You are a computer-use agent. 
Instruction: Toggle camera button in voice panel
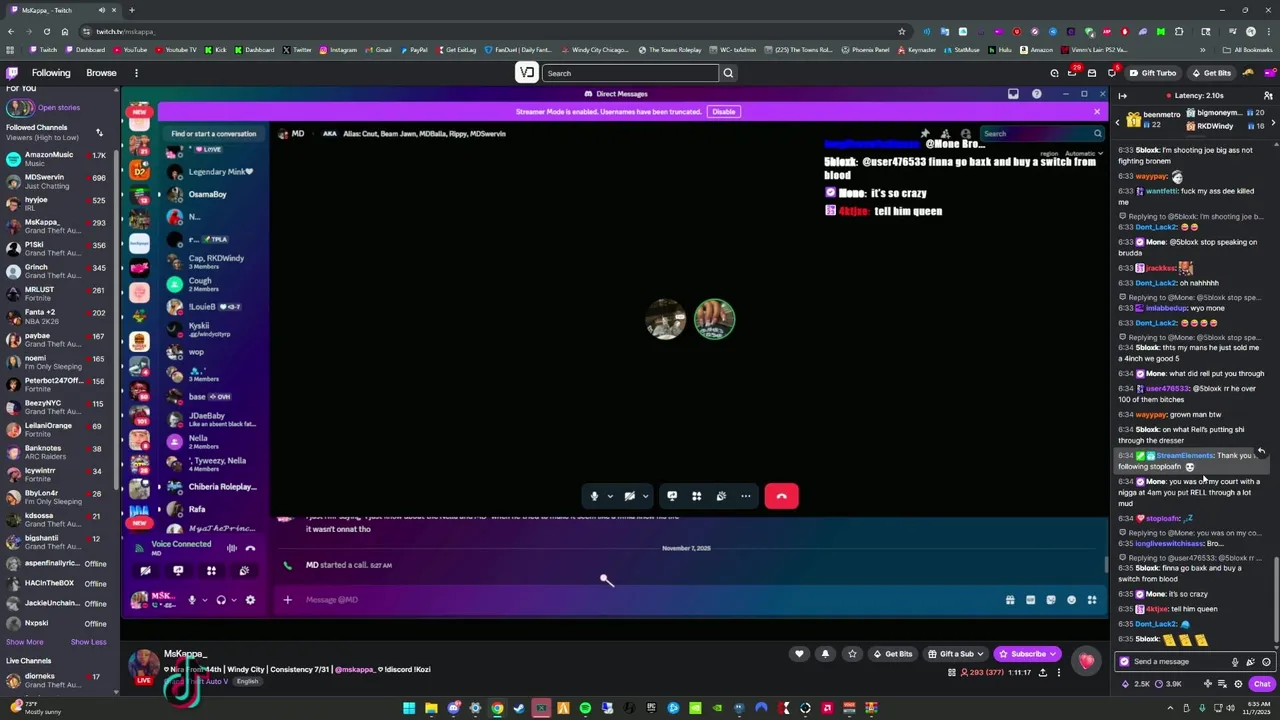coord(145,571)
